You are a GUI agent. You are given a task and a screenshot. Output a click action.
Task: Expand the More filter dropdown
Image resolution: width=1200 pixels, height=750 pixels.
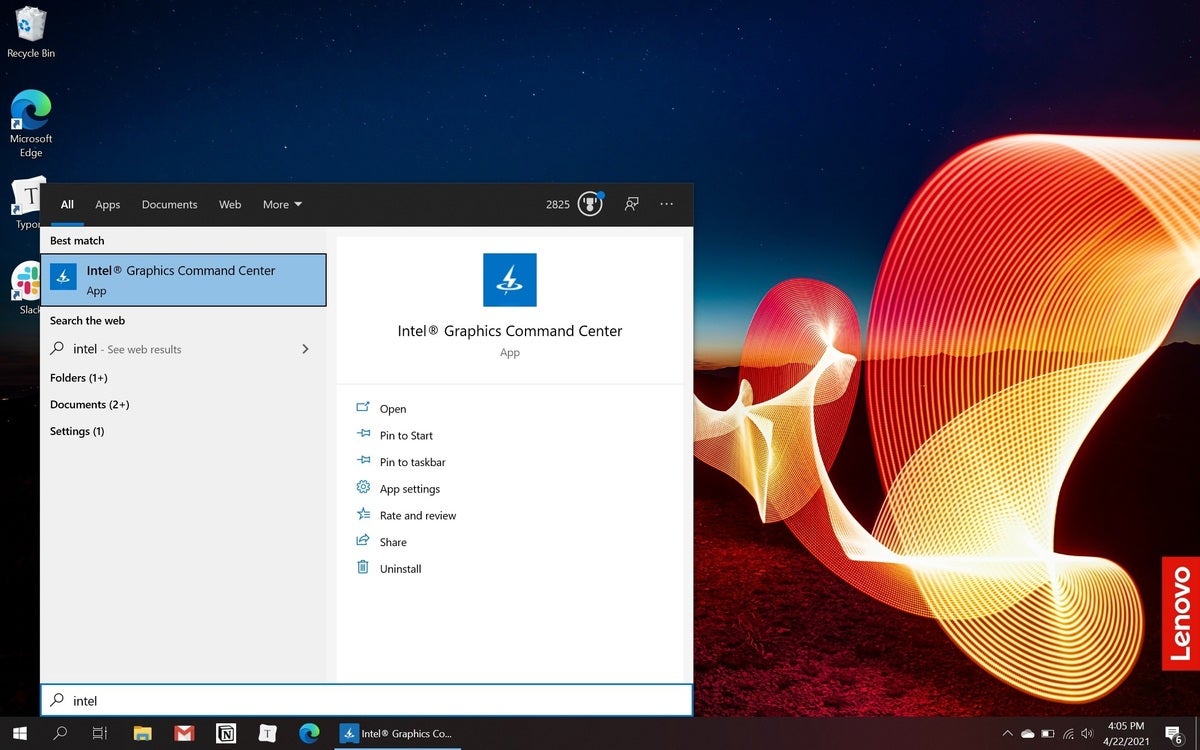point(282,204)
